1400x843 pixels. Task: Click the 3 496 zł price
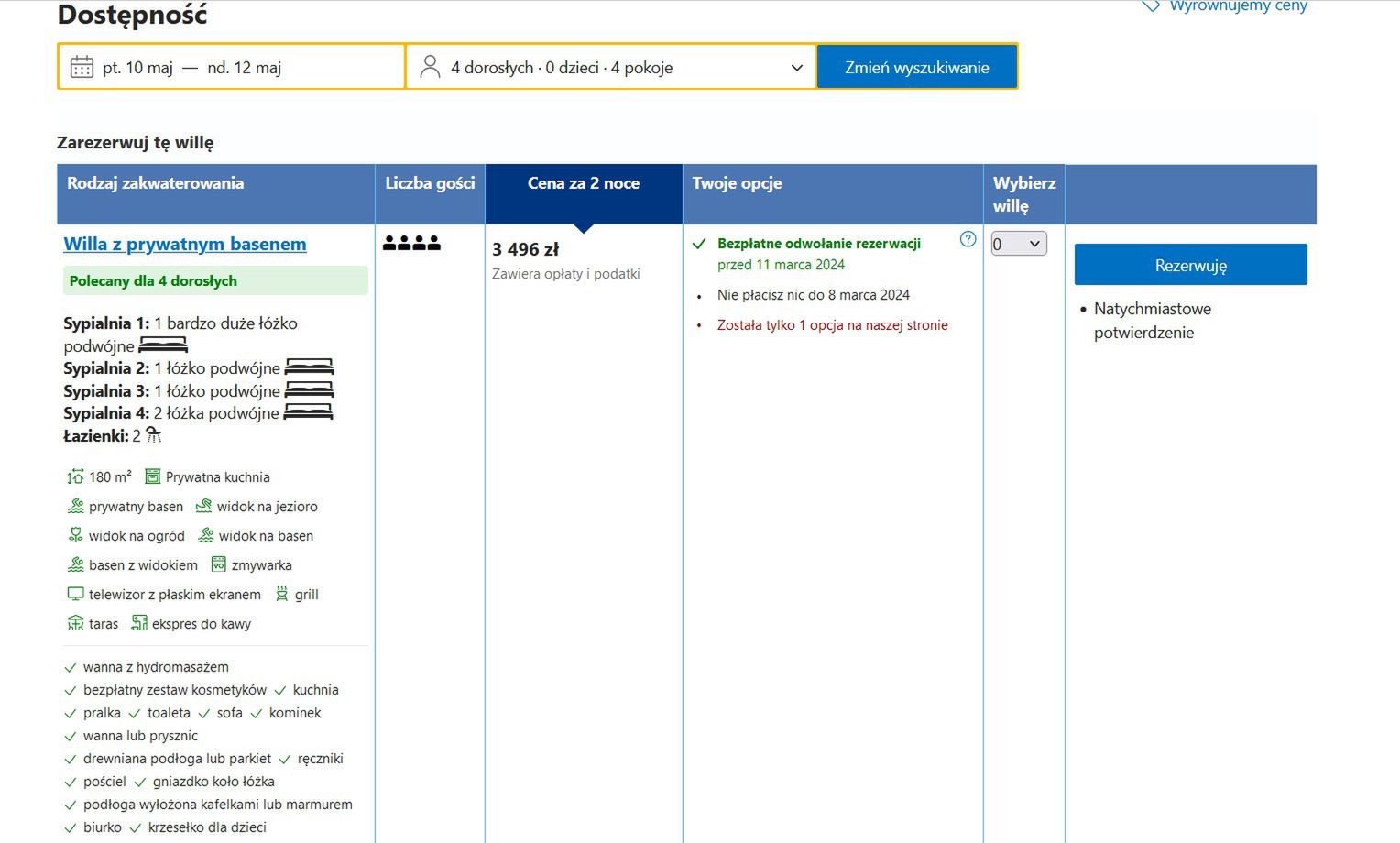525,249
